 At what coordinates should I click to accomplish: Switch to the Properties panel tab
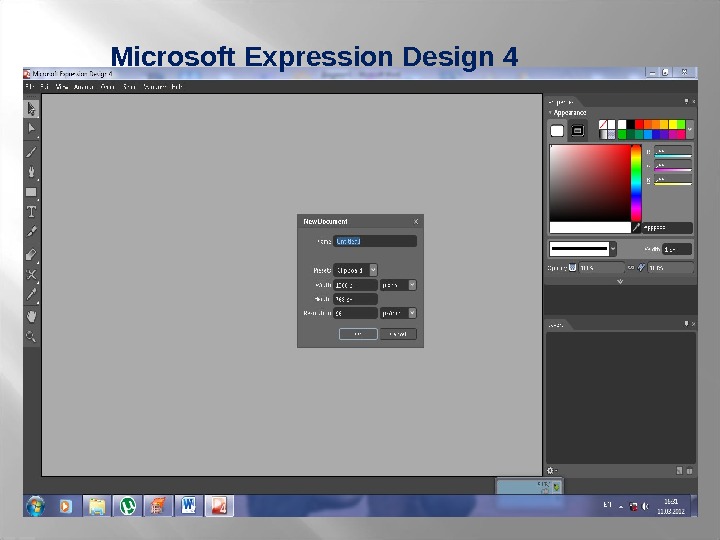click(561, 102)
